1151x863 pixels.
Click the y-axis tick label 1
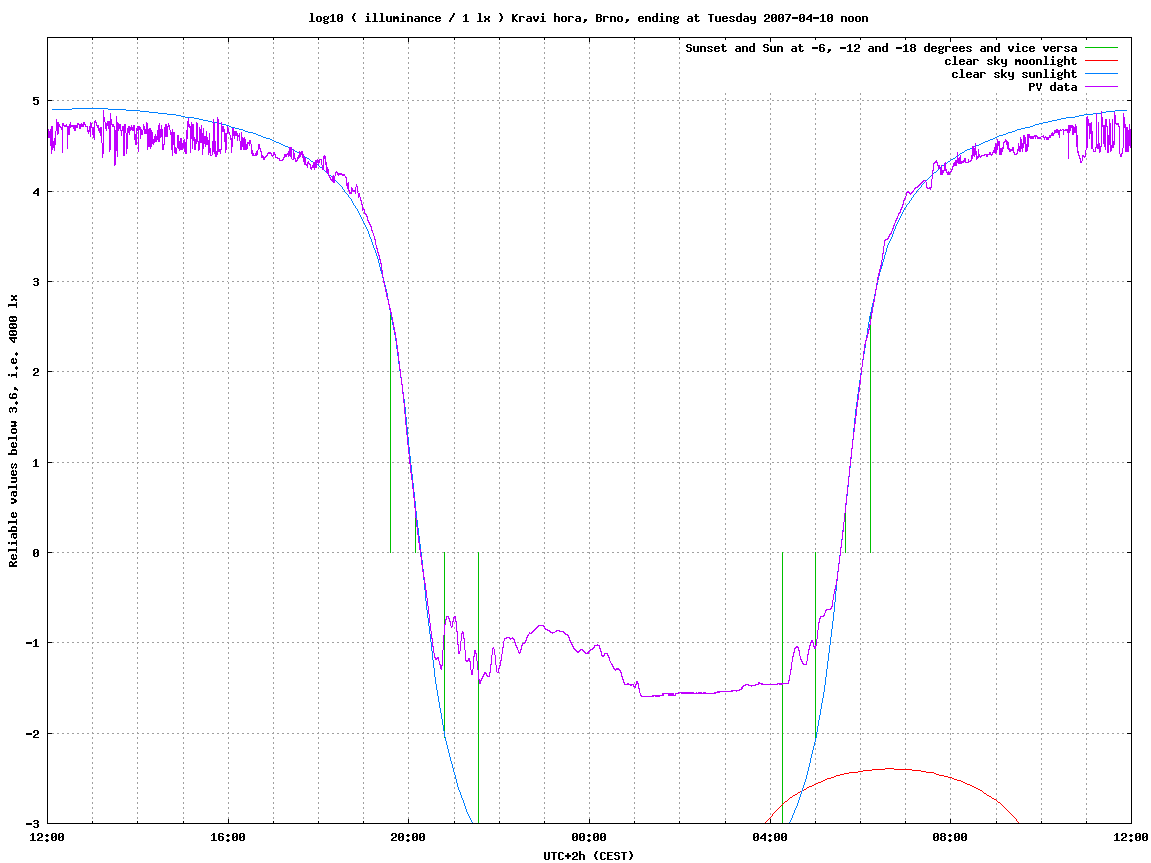point(36,462)
